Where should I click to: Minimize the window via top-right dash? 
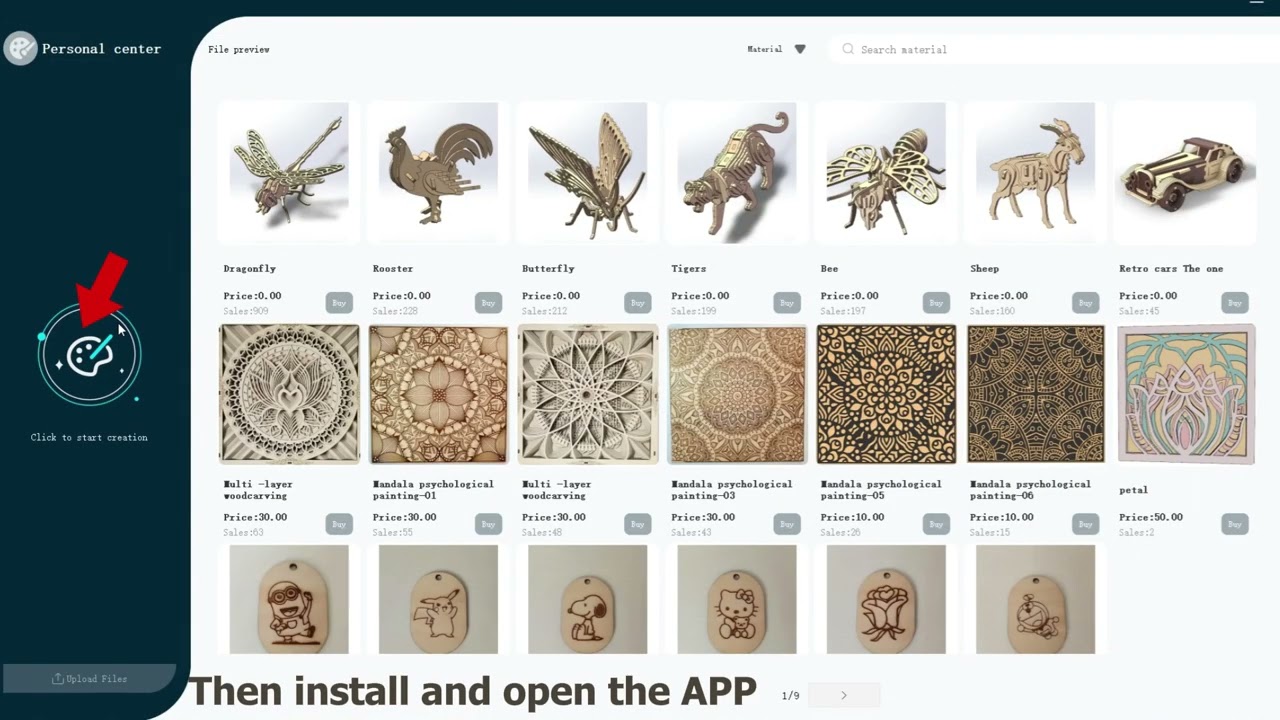click(x=1257, y=3)
